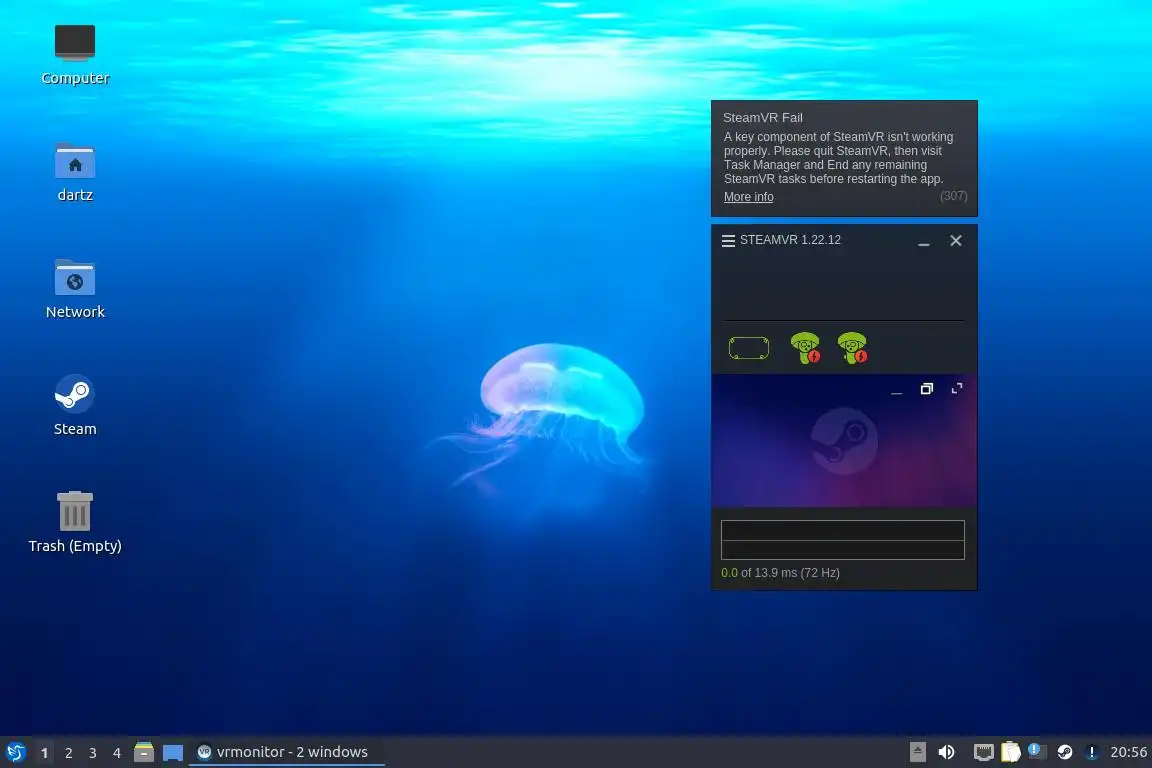Open the clipboard manager tray icon

1011,752
